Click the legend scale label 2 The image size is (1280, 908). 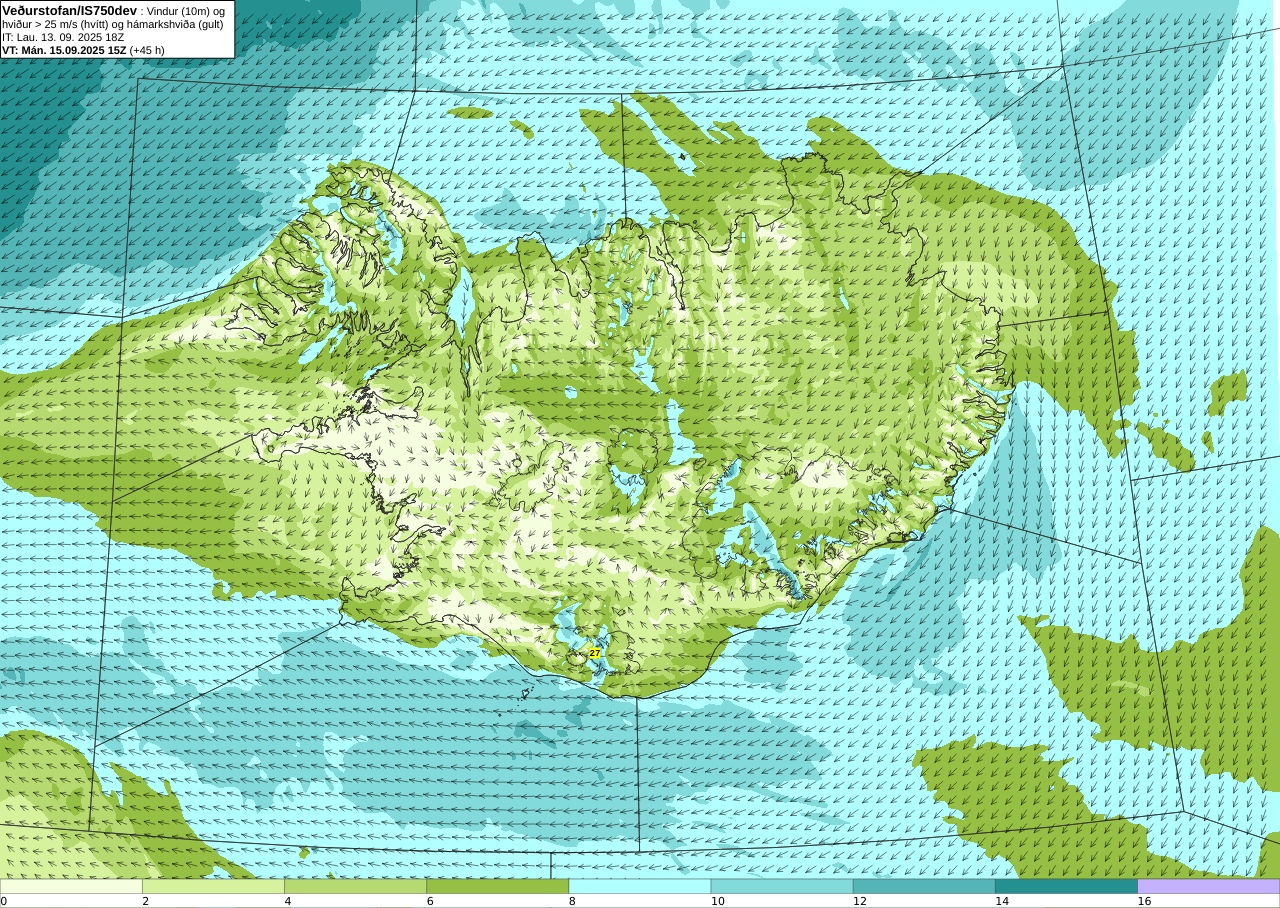coord(145,901)
